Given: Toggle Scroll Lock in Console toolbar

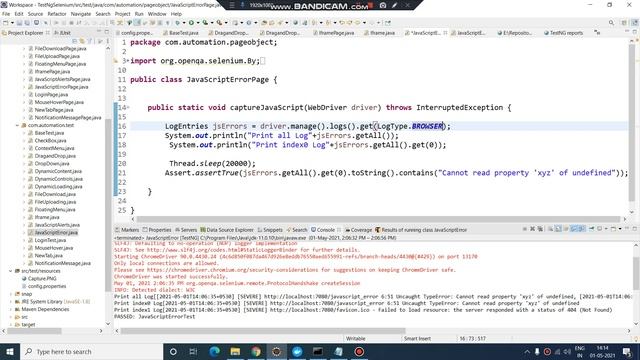Looking at the screenshot, I should point(558,229).
